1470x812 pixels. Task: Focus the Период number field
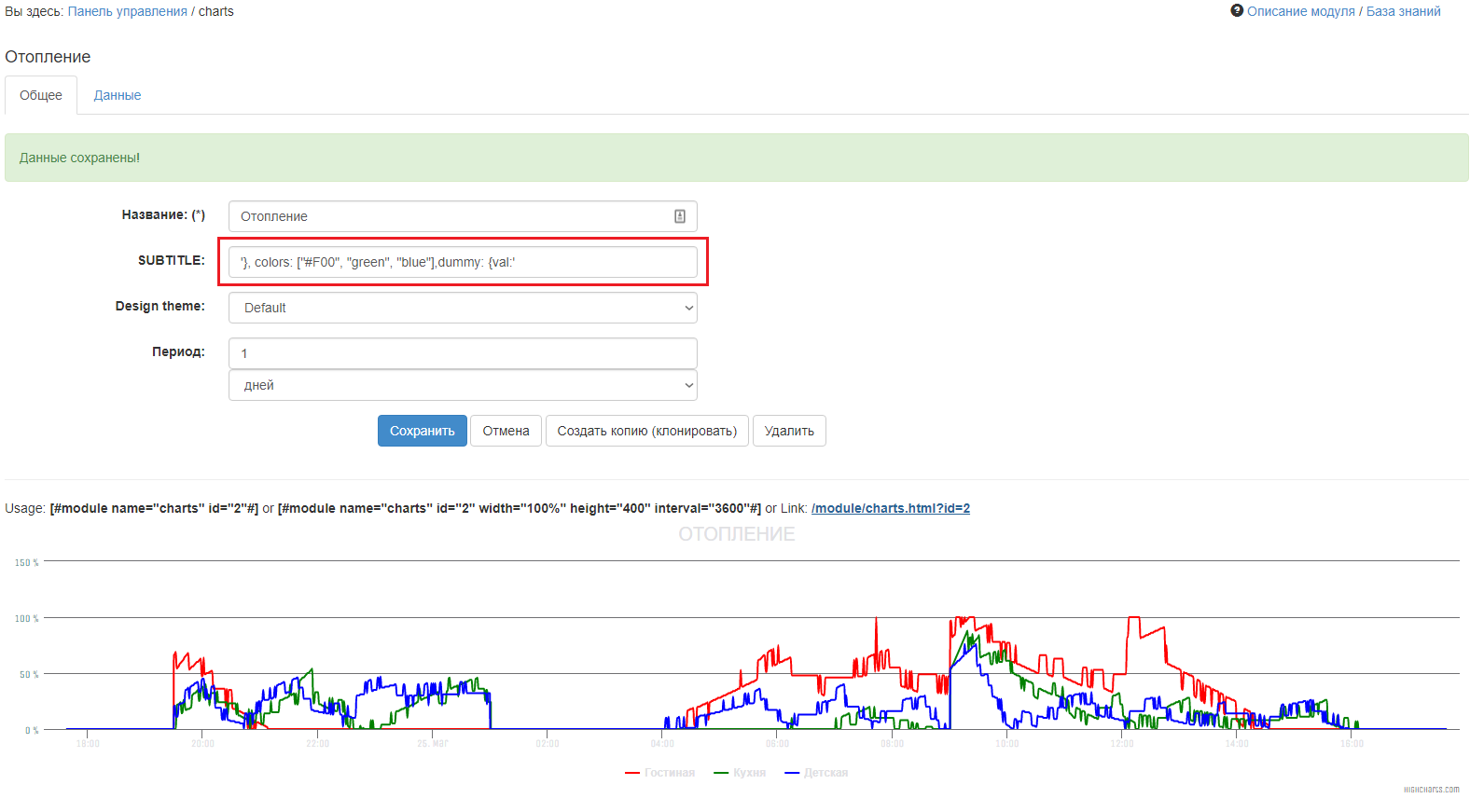click(463, 353)
